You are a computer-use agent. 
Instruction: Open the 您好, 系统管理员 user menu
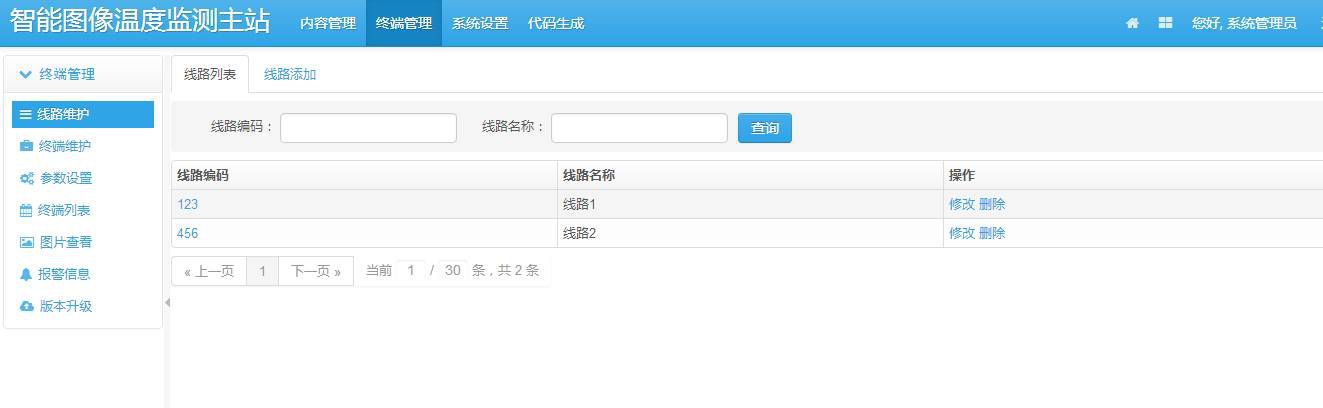pos(1243,23)
